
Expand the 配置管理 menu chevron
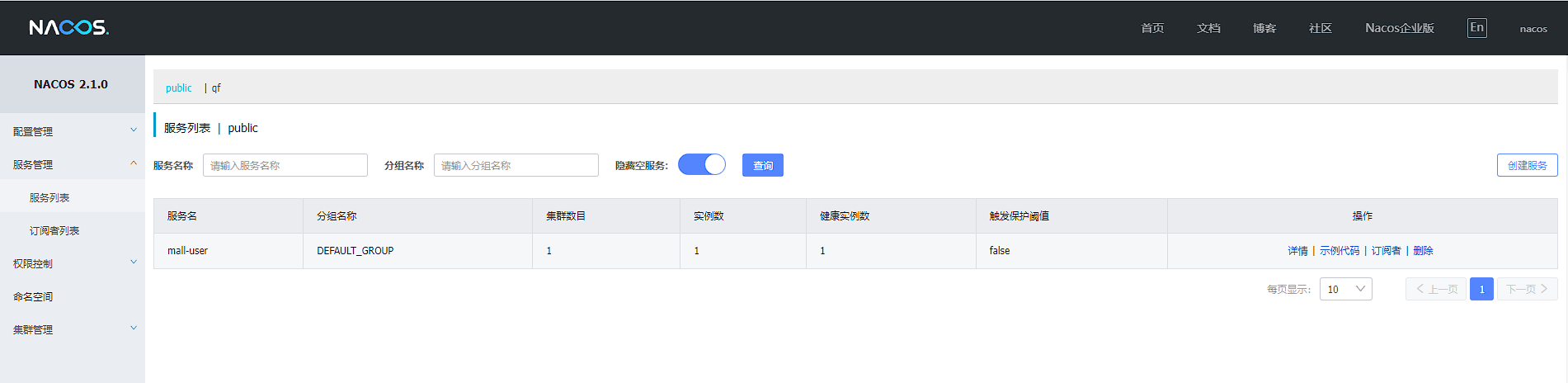pos(134,130)
